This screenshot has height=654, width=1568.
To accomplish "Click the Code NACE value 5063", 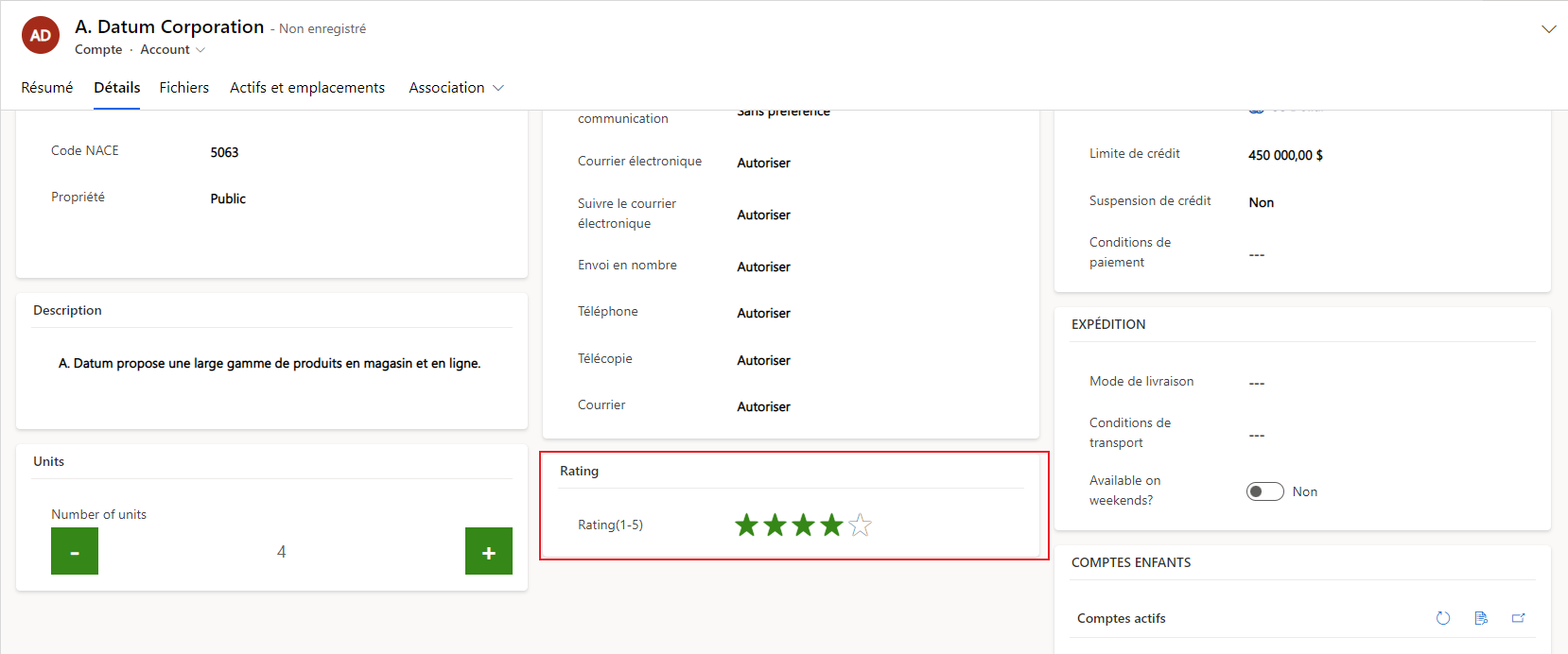I will pos(224,152).
